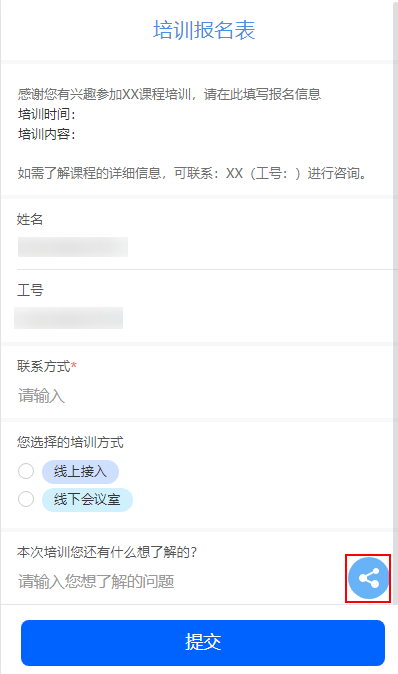Screen dimensions: 398x674
Task: Click the 培训报名表 form title
Action: coord(204,30)
